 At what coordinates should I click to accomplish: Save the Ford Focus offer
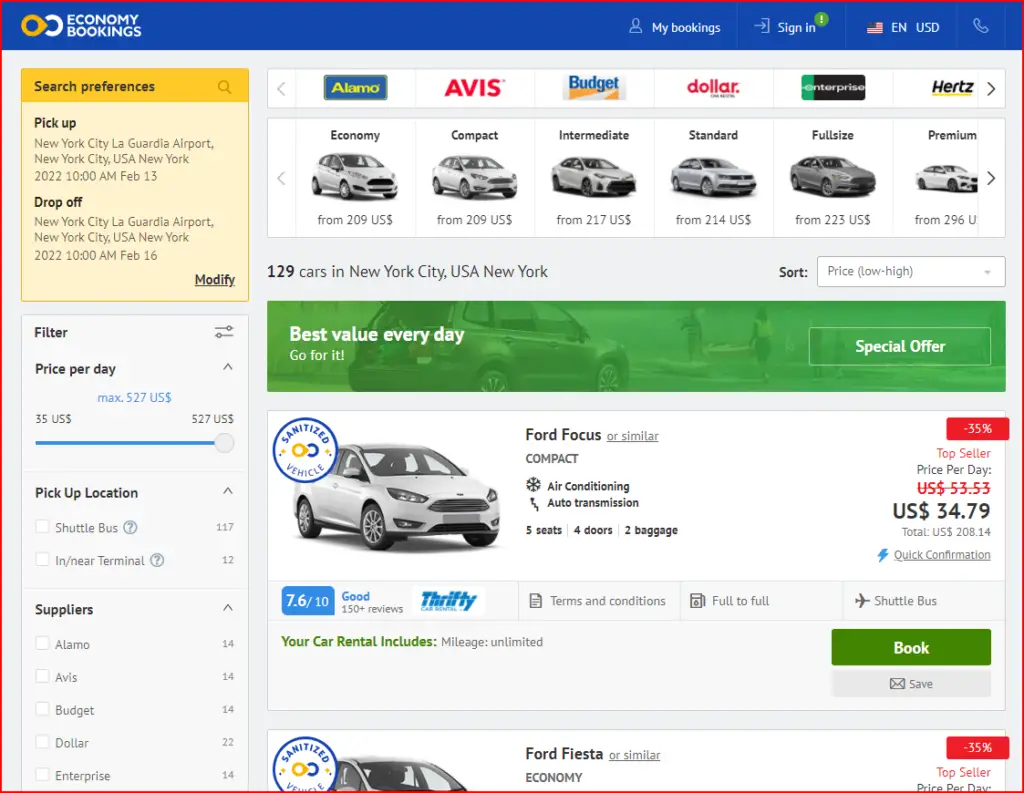pyautogui.click(x=911, y=684)
